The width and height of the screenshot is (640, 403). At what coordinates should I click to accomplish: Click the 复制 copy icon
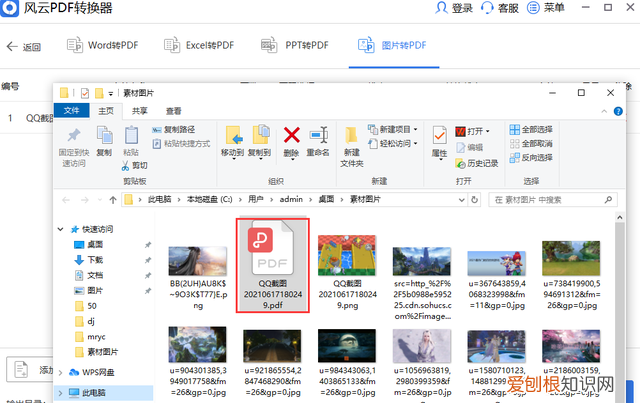(104, 135)
